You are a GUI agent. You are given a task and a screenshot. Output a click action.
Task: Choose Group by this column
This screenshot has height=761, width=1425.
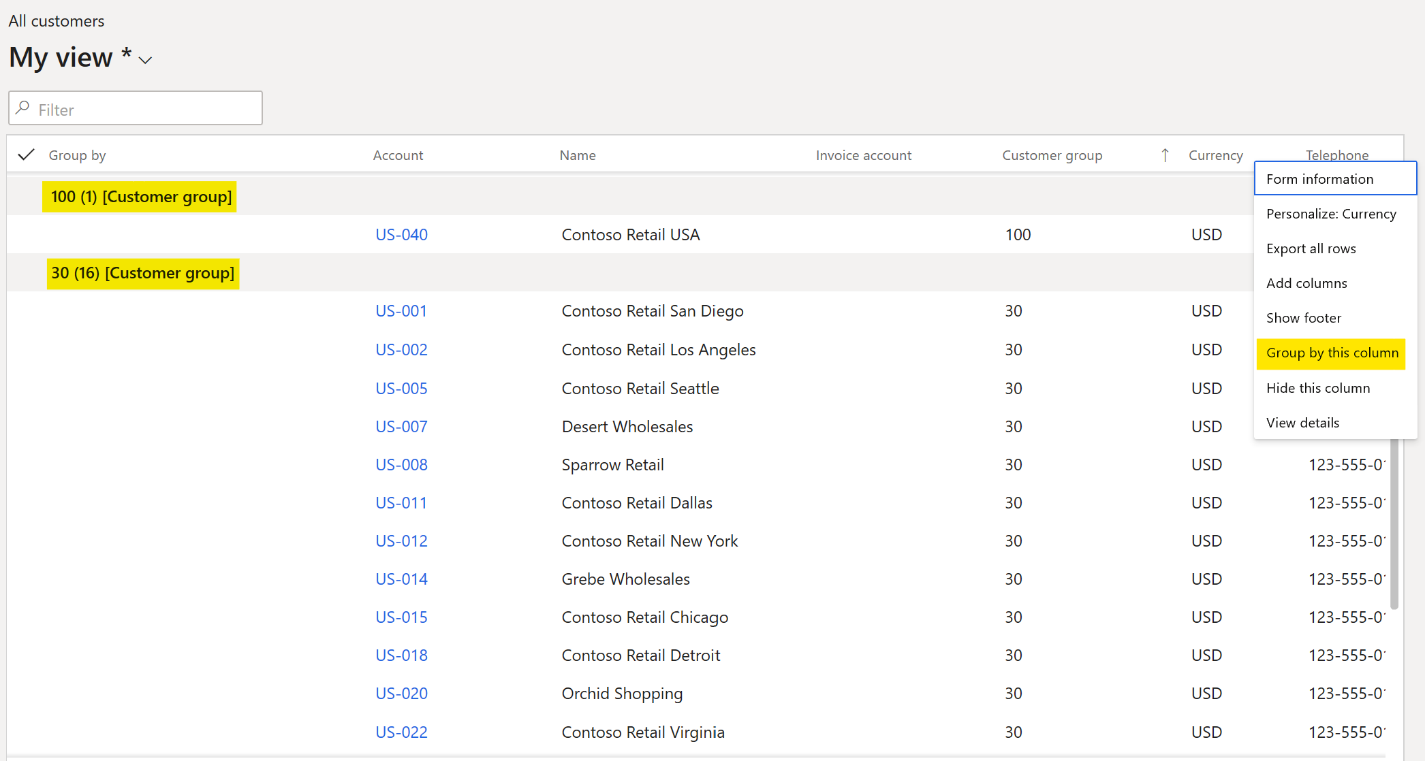[1335, 353]
